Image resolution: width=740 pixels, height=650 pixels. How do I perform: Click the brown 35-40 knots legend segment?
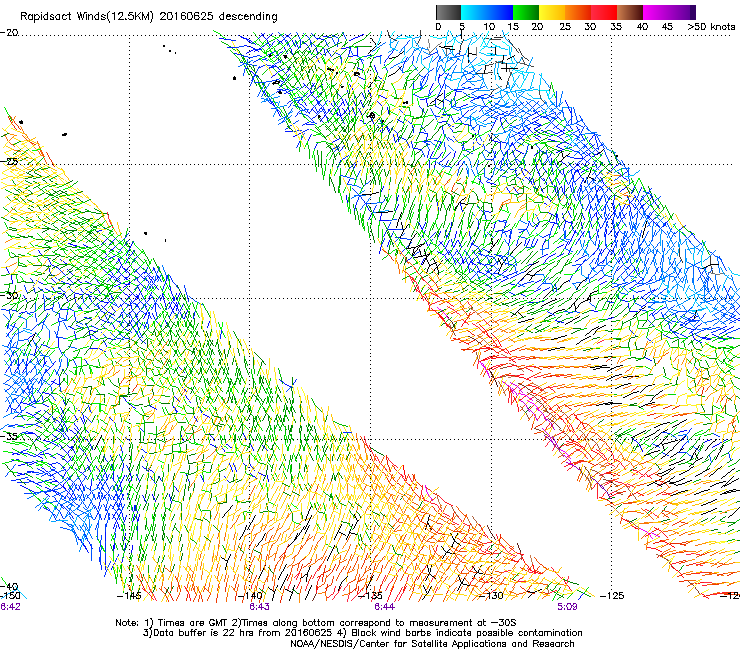point(630,12)
